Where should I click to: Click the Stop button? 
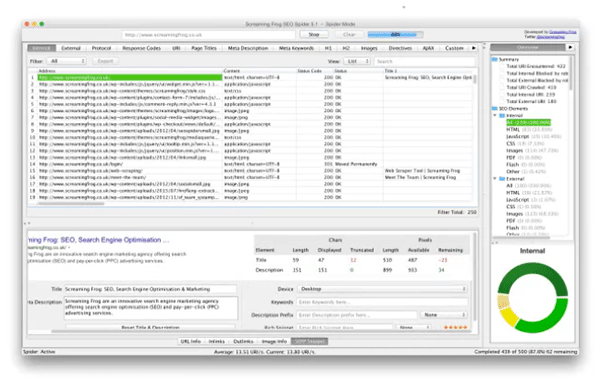point(314,34)
